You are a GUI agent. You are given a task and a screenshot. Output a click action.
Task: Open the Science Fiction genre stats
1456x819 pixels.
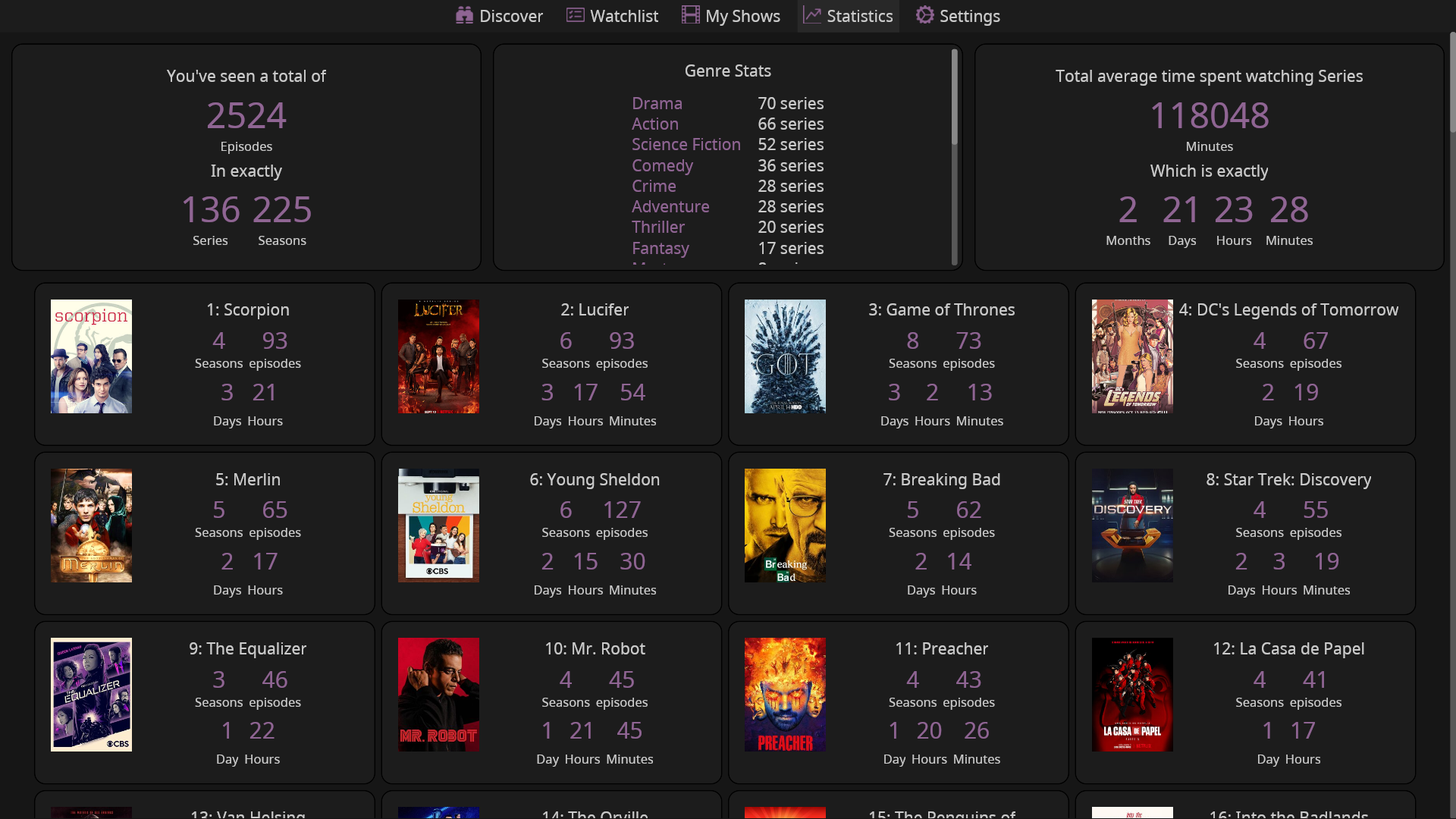(x=686, y=144)
